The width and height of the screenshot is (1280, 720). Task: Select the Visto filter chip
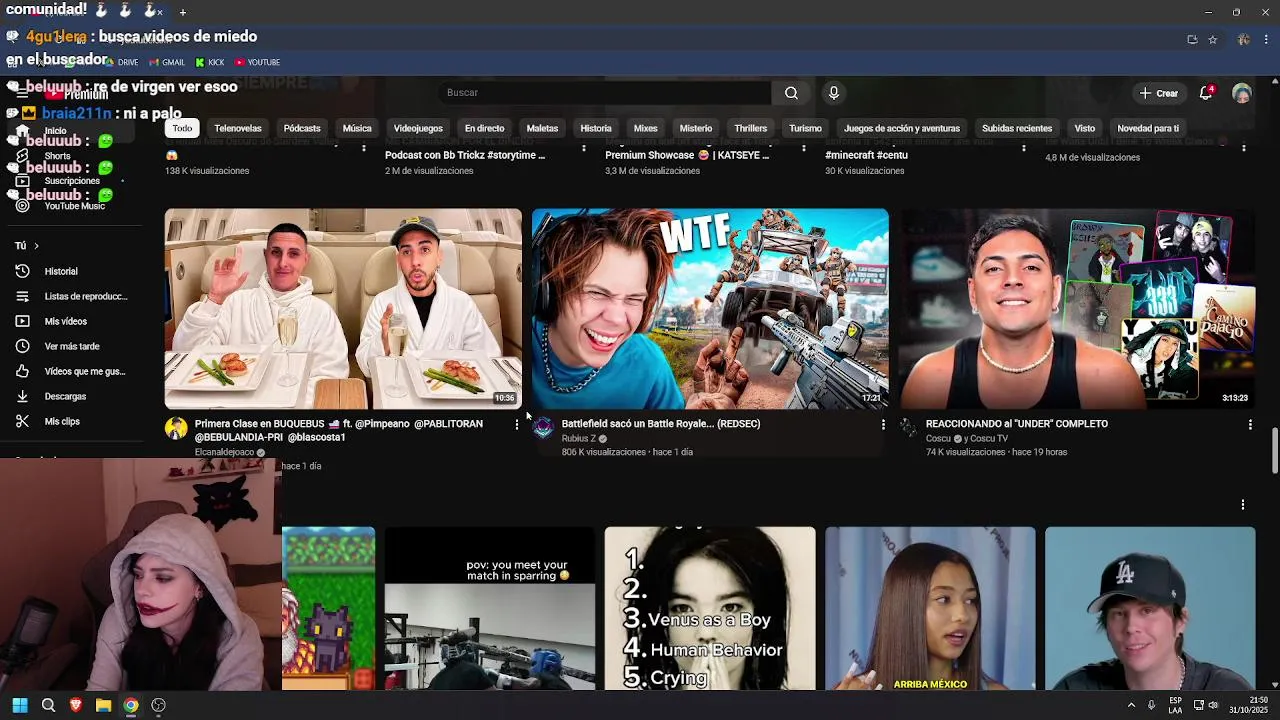(1085, 128)
